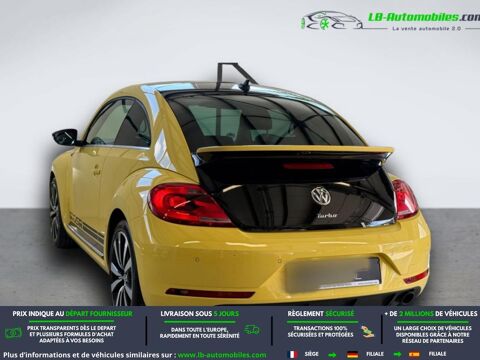Click the French flag icon
Screen dimensions: 480x360
click(x=293, y=354)
